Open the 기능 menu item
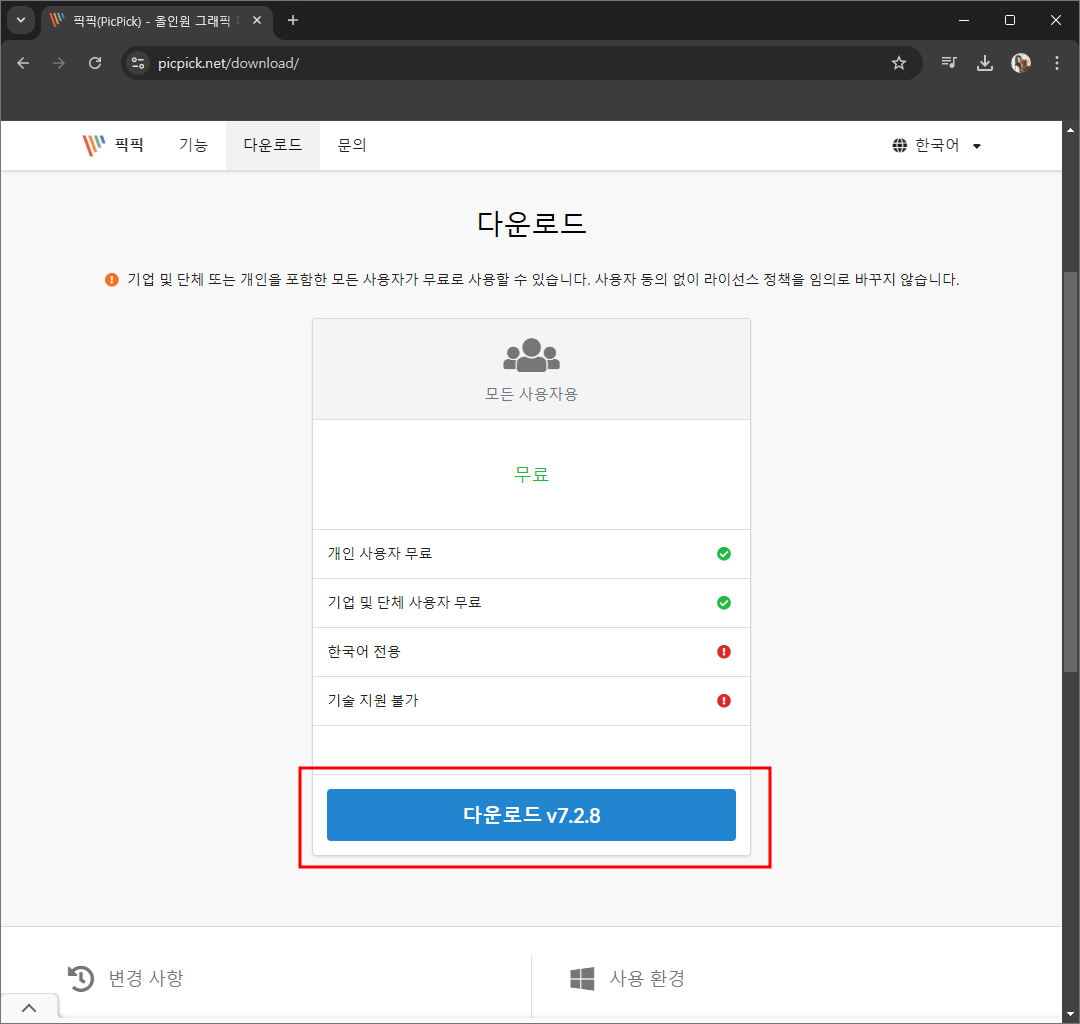The image size is (1080, 1024). click(193, 145)
